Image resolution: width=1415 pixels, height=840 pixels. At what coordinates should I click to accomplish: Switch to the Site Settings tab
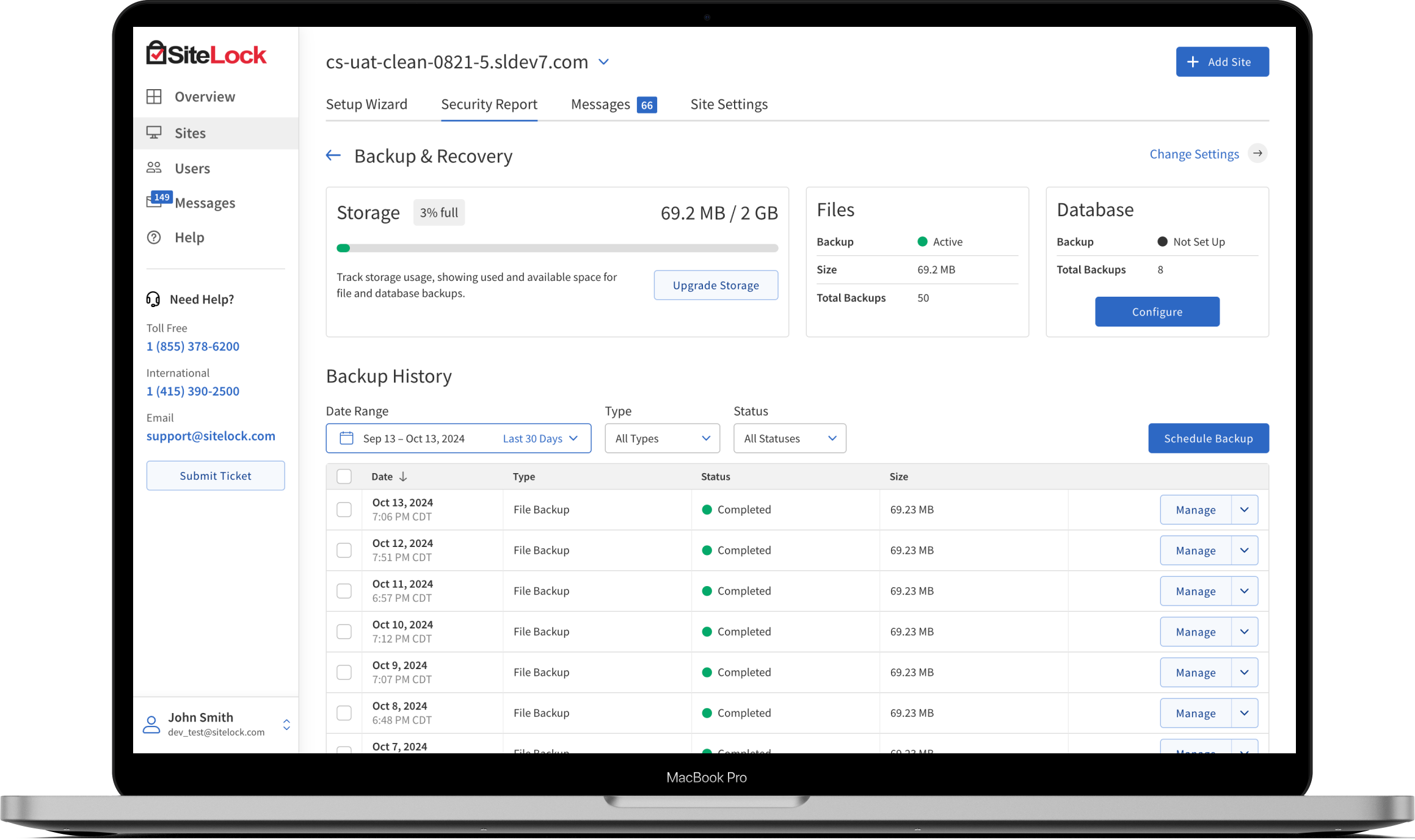click(x=729, y=104)
